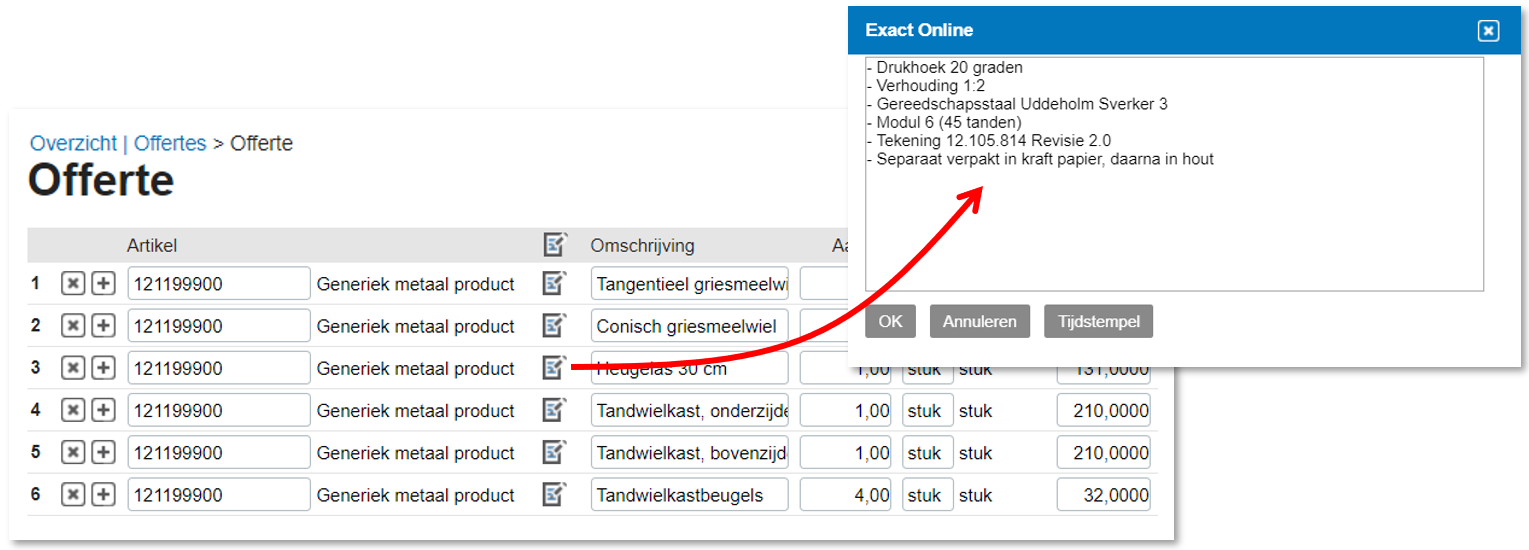Click the Annuleren button
This screenshot has height=550, width=1529.
(x=979, y=321)
